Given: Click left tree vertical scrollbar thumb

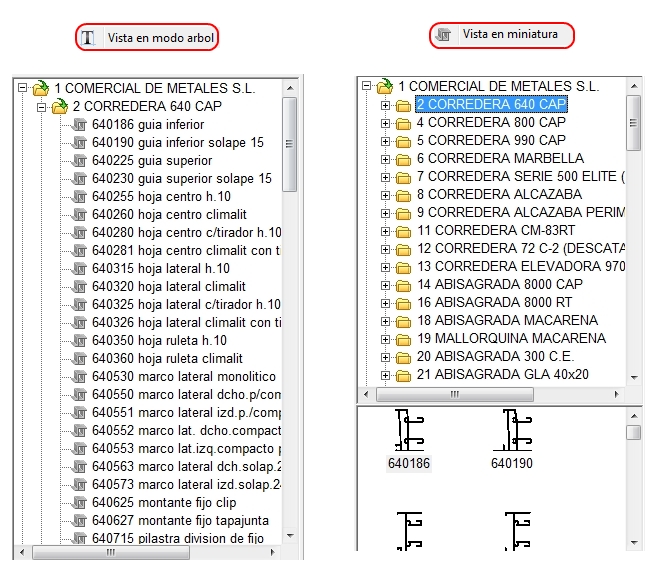Looking at the screenshot, I should pos(290,144).
